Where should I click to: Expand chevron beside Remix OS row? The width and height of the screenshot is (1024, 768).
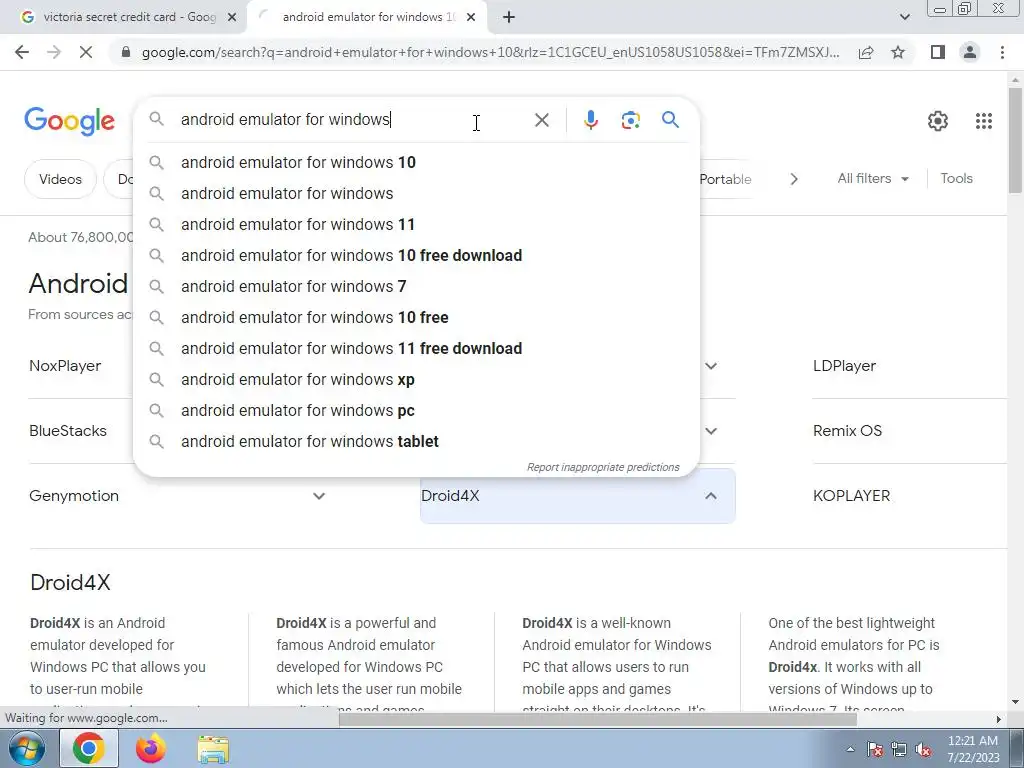point(711,431)
